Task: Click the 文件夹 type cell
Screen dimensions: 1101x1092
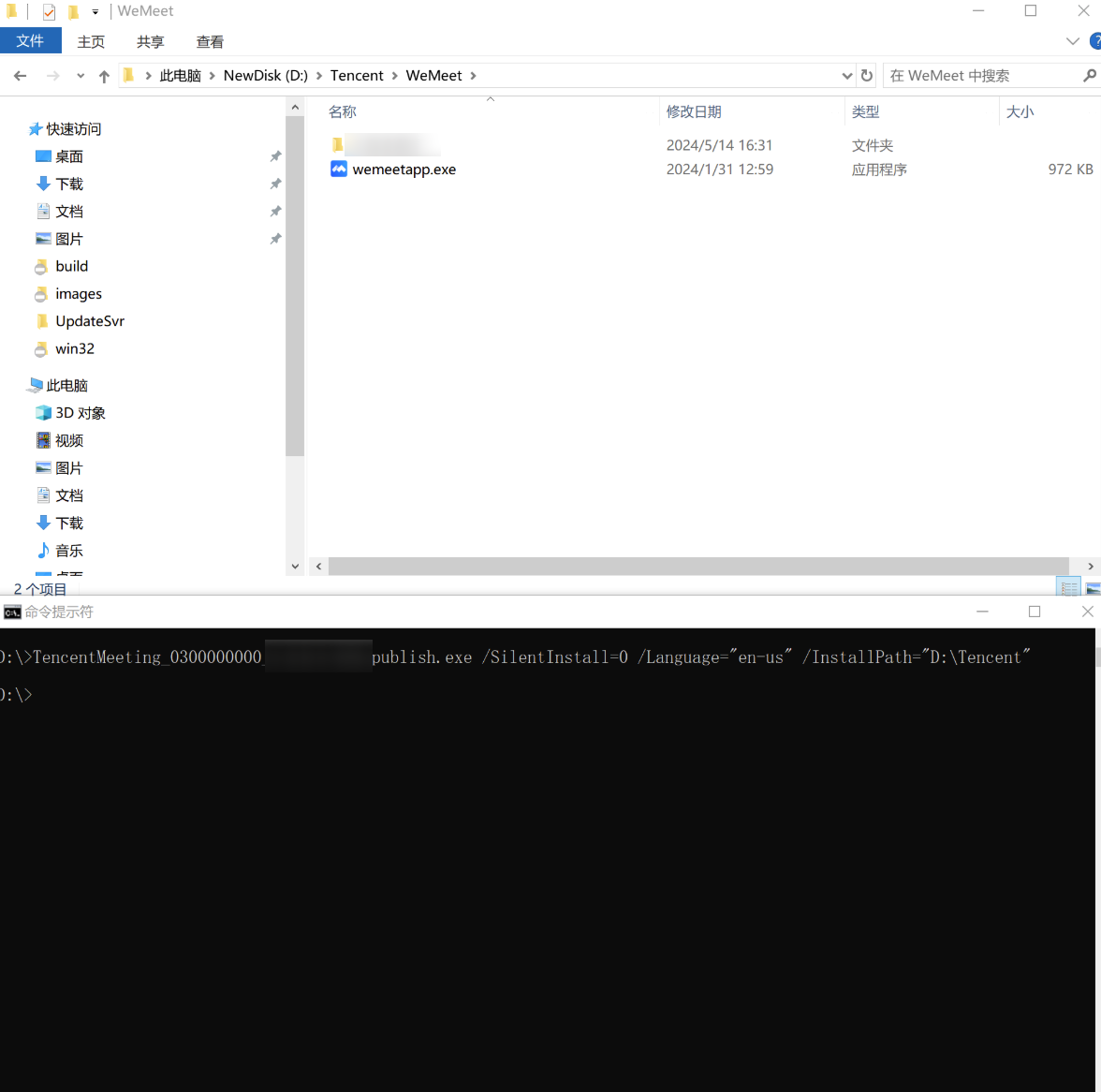Action: (873, 145)
